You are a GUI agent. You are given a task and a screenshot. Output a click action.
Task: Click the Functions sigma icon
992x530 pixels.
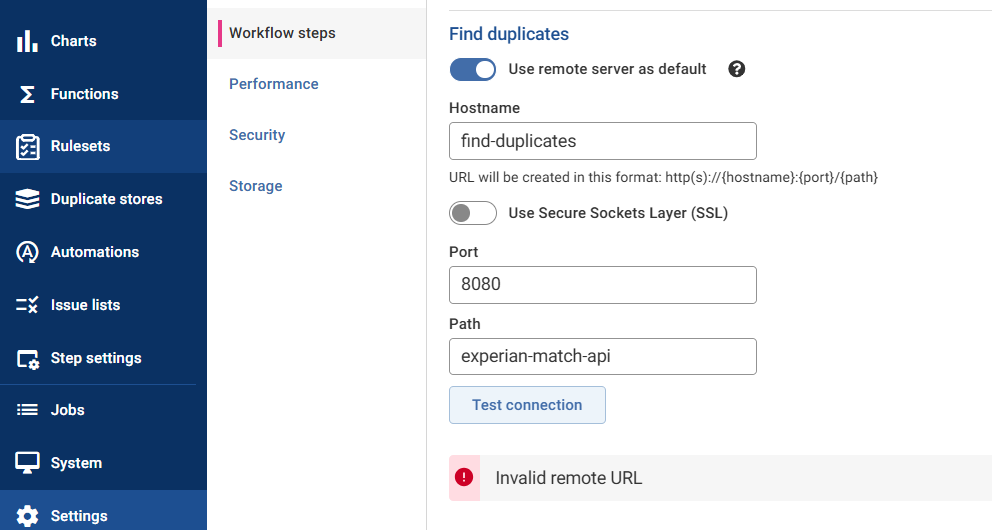27,94
